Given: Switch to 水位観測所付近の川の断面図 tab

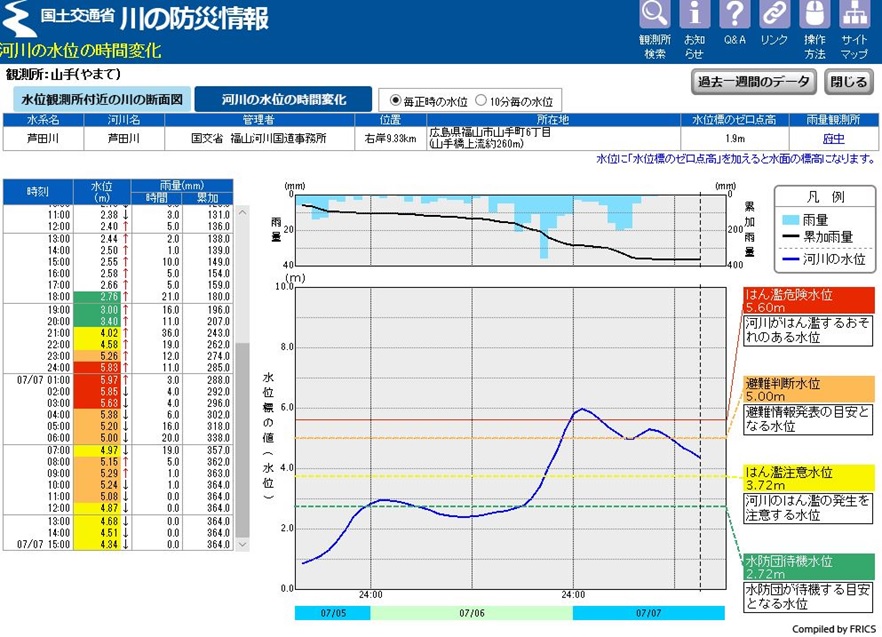Looking at the screenshot, I should pyautogui.click(x=101, y=100).
